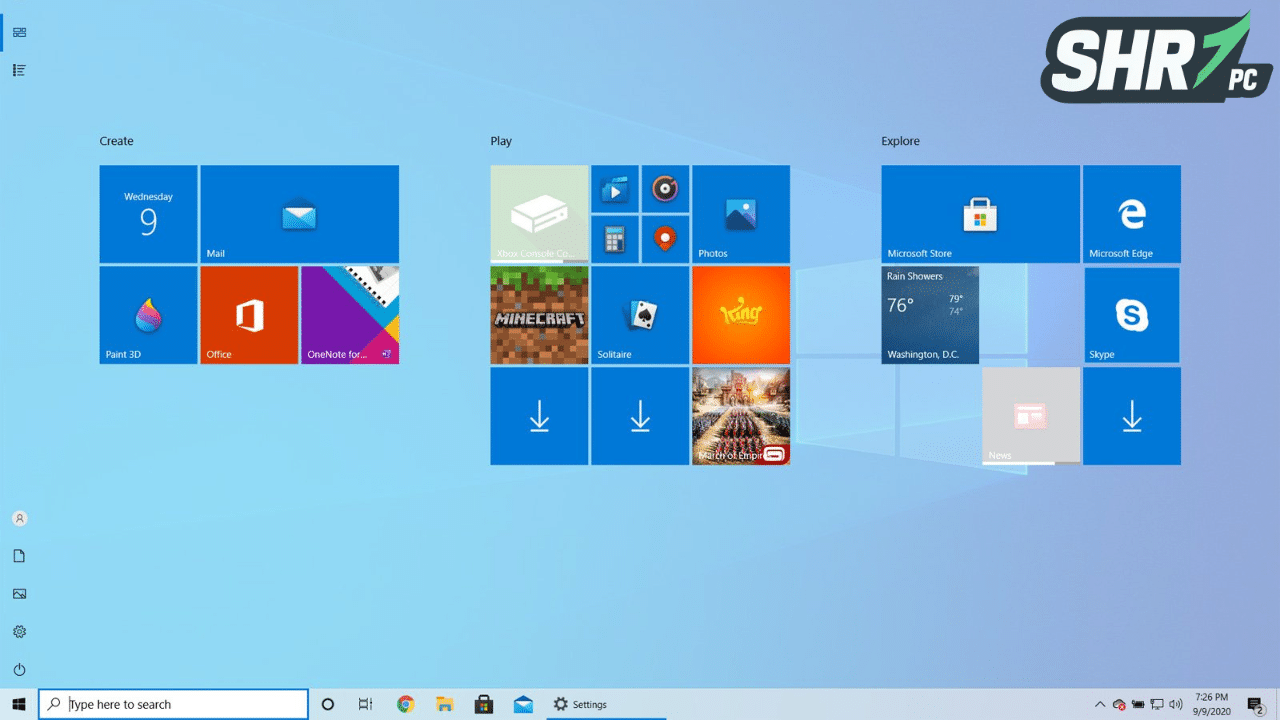Open File Explorer from the taskbar
Viewport: 1280px width, 720px height.
tap(445, 704)
